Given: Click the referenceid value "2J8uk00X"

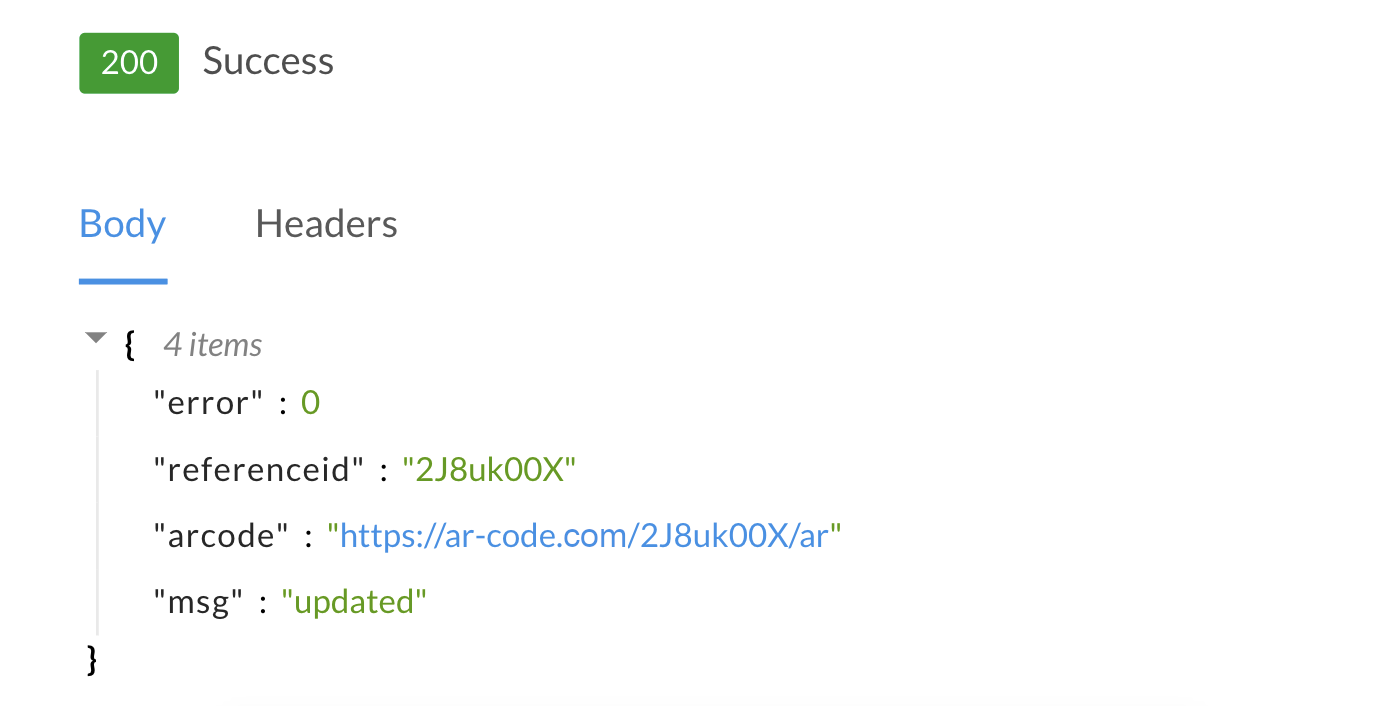Looking at the screenshot, I should (489, 470).
